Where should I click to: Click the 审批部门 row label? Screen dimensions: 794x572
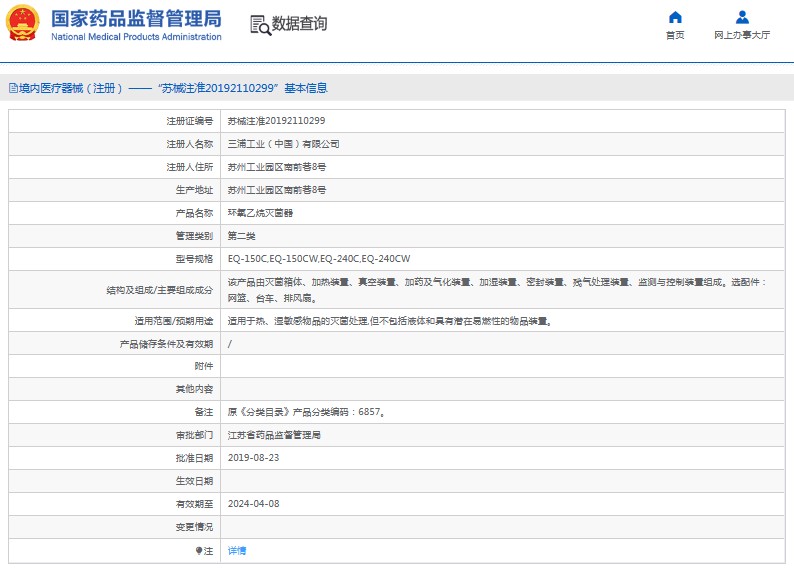click(x=194, y=435)
